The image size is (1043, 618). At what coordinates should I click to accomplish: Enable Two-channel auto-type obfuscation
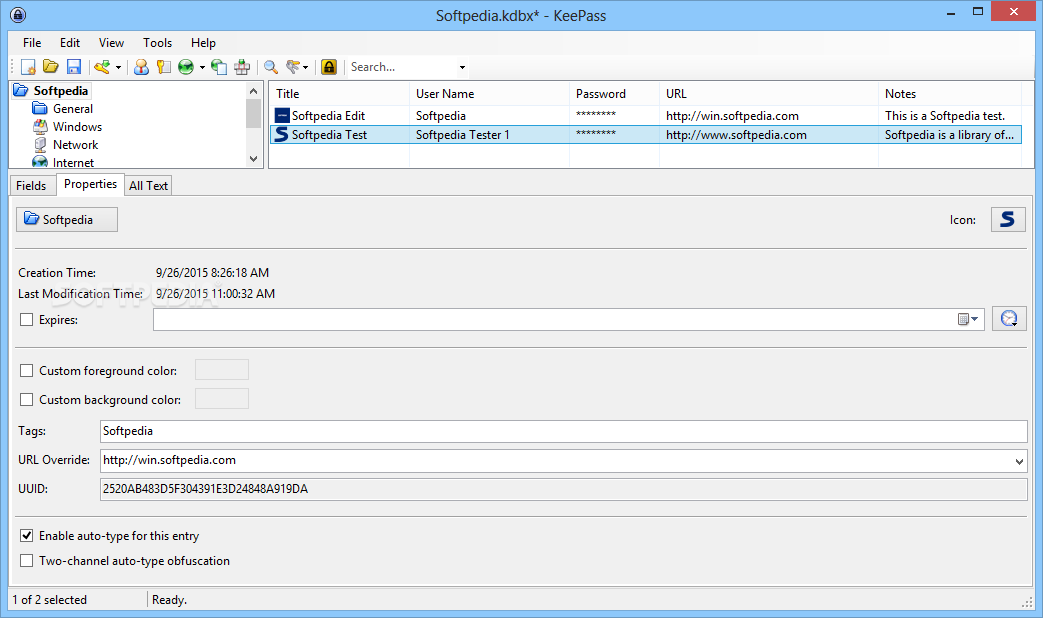27,561
